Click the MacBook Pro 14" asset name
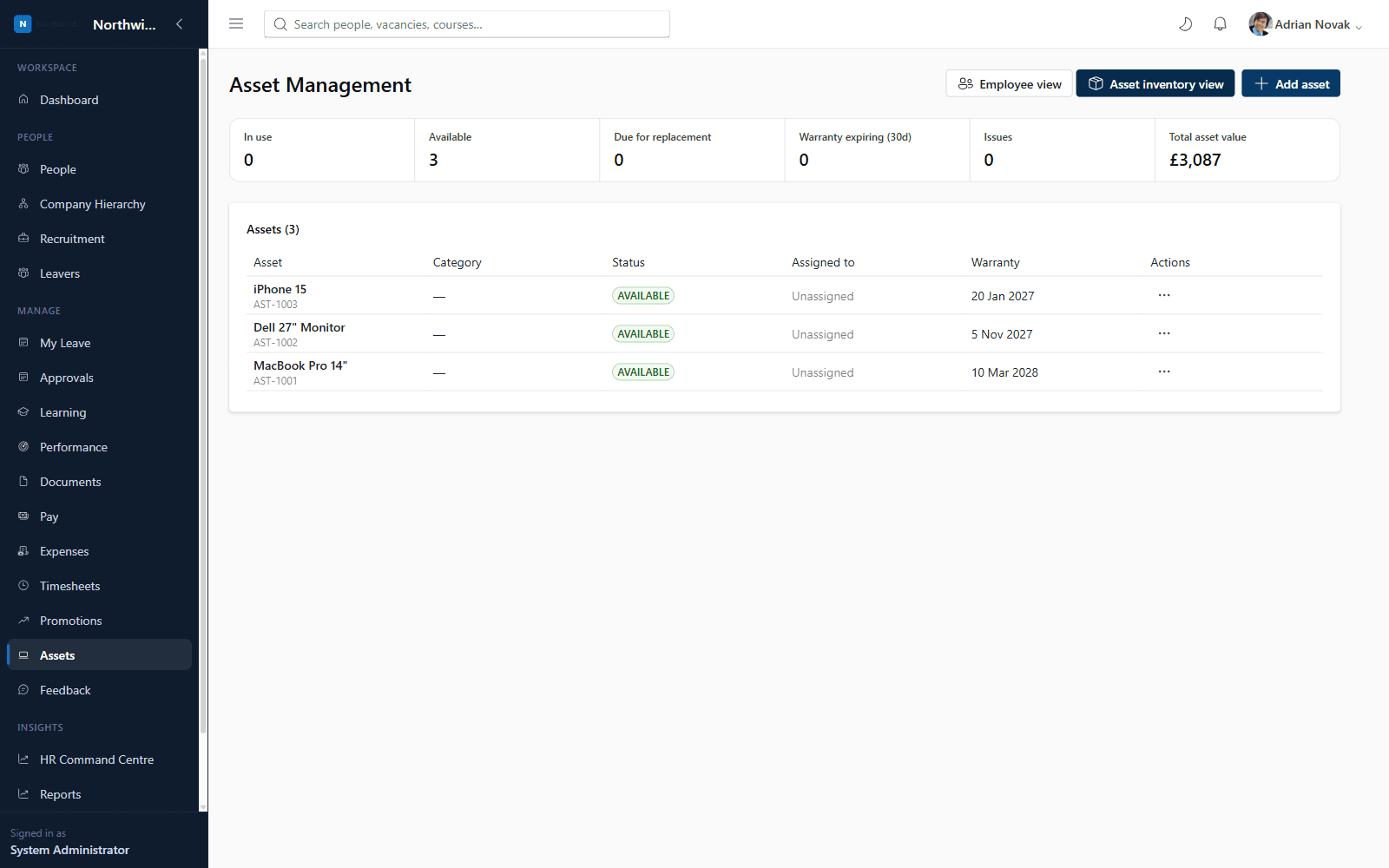 pos(300,365)
